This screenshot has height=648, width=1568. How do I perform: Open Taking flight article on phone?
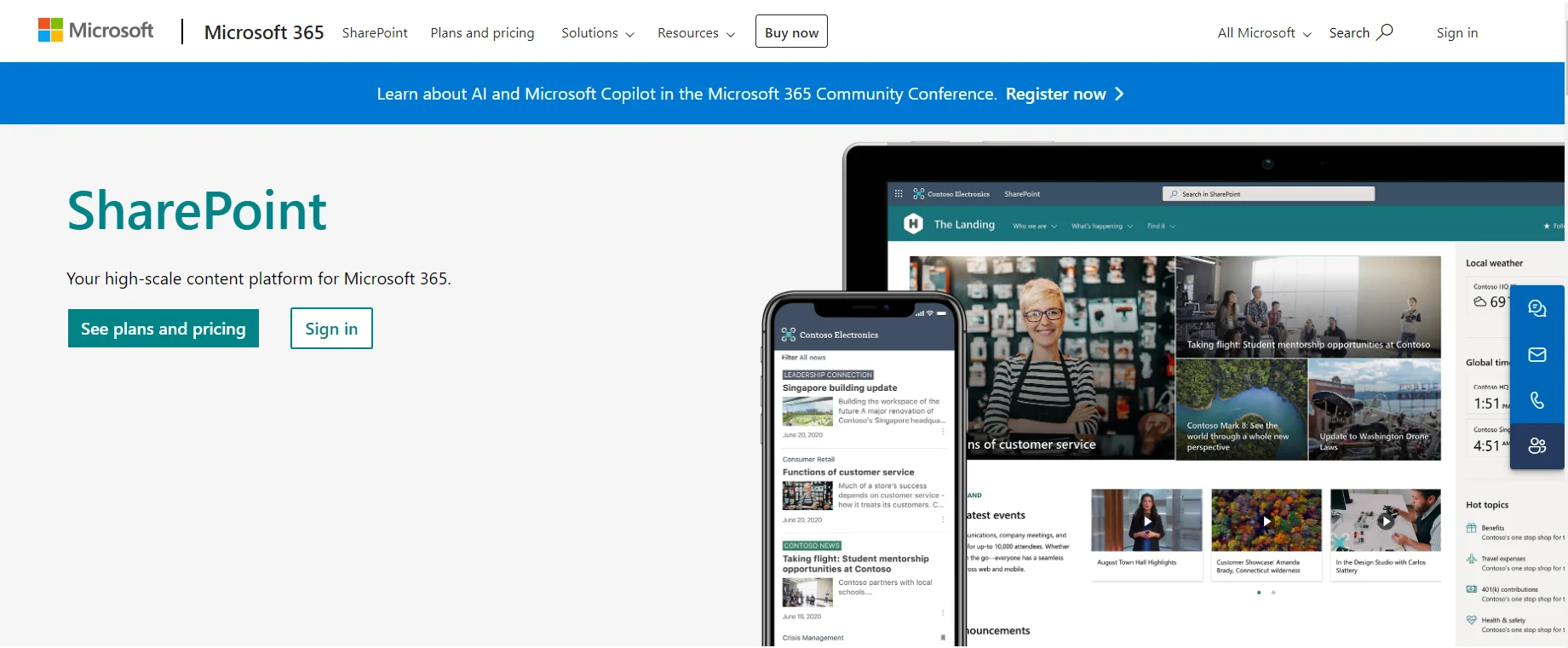coord(856,564)
